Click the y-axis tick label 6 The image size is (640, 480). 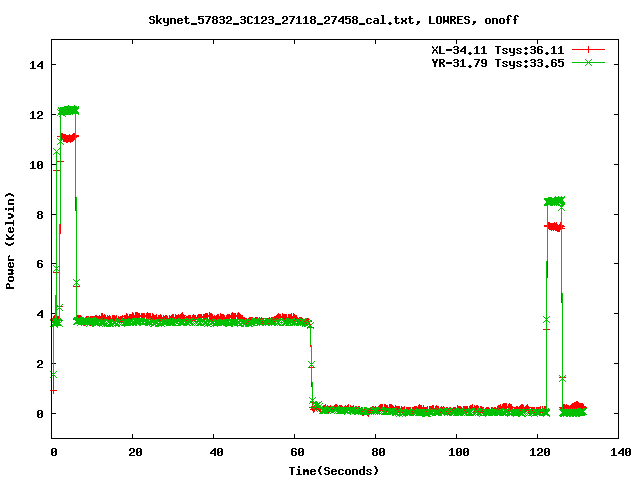pyautogui.click(x=40, y=264)
